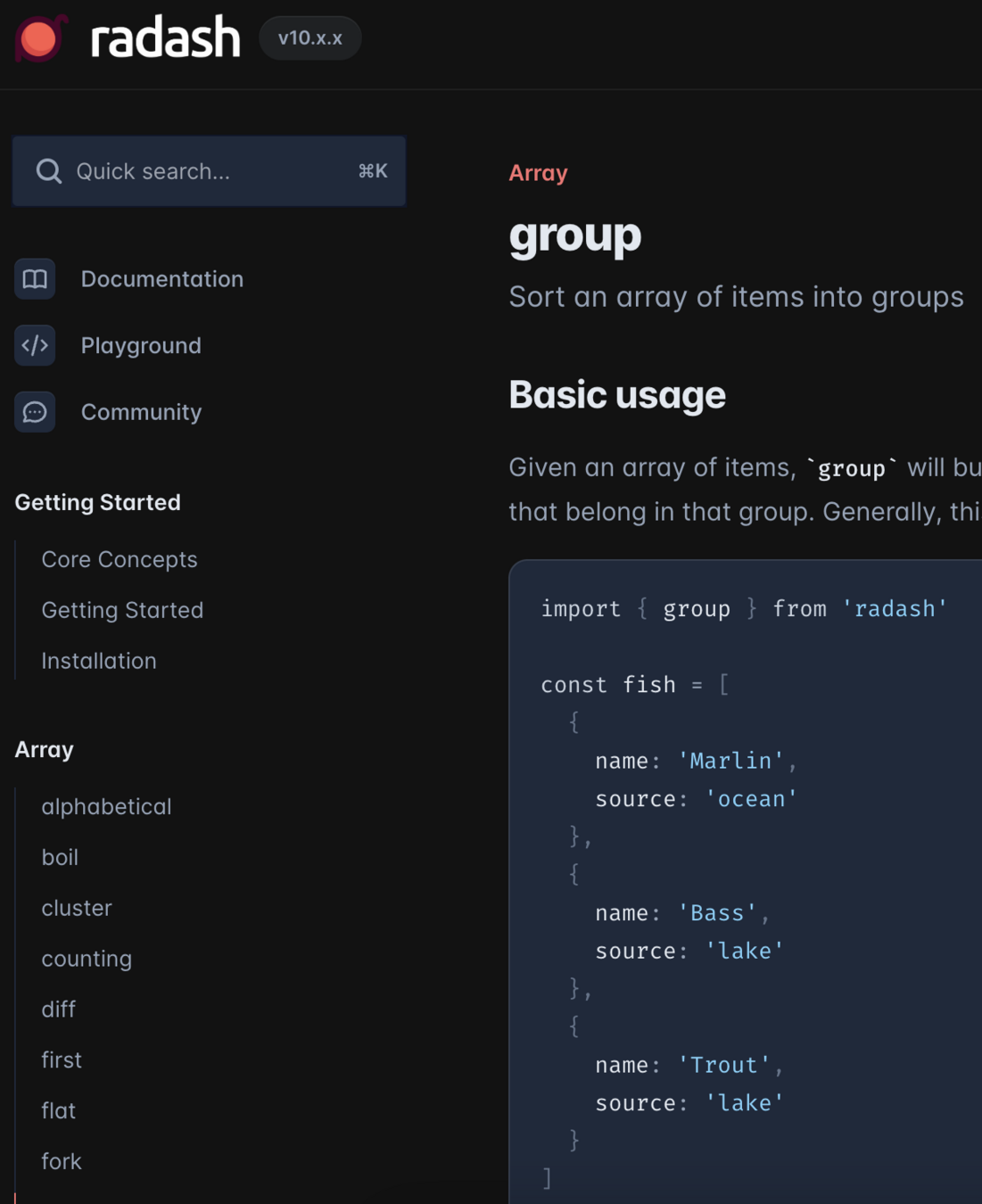Go to boil function page
This screenshot has height=1204, width=982.
pos(60,857)
